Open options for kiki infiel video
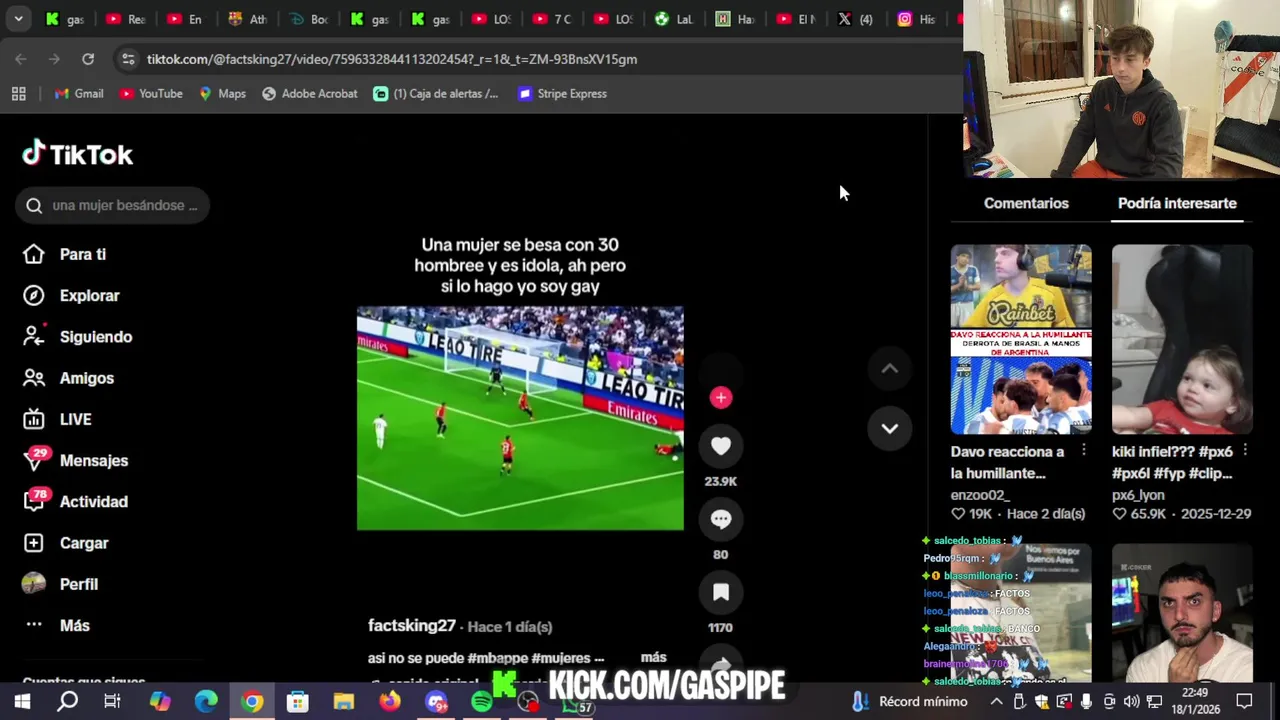Screen dimensions: 1280x720 click(1245, 451)
